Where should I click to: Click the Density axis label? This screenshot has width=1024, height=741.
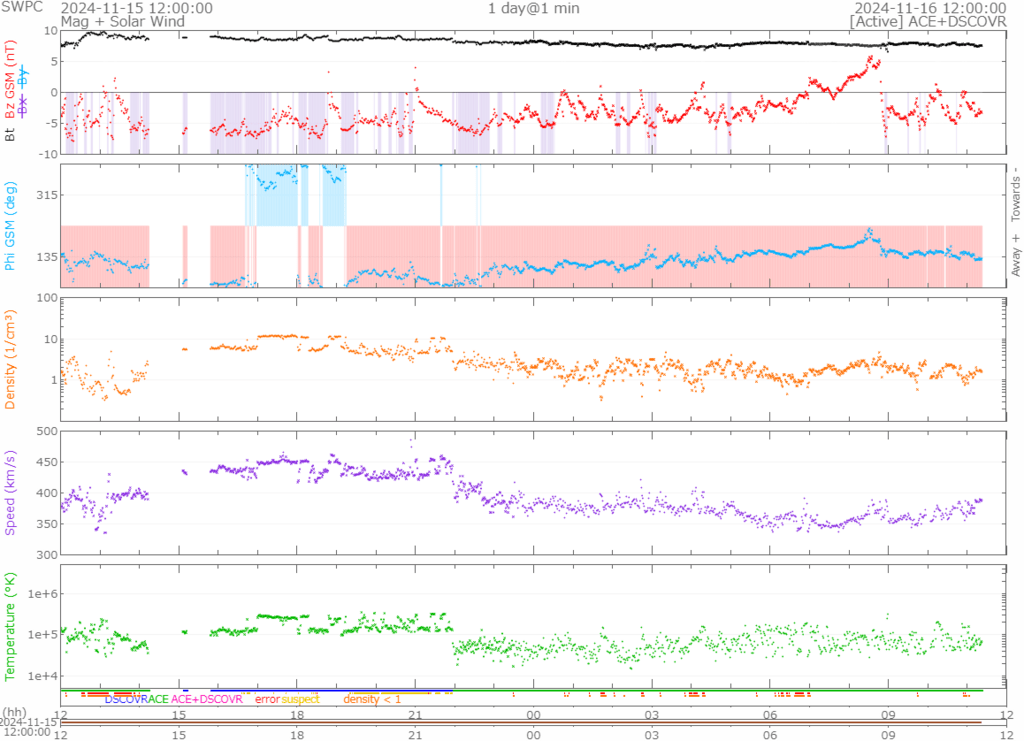[11, 360]
